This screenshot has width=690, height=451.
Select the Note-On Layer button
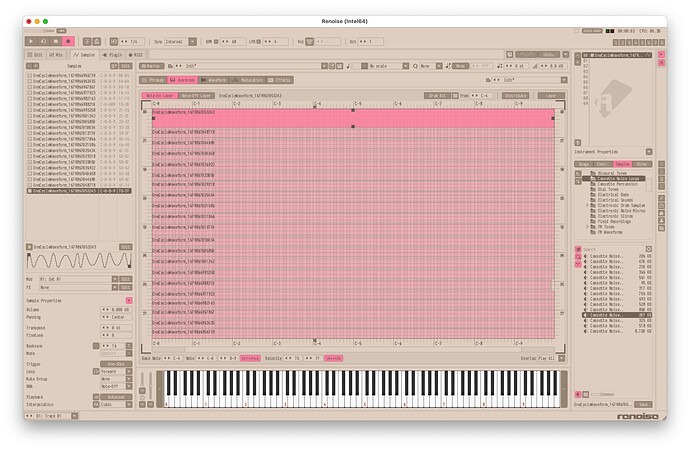(159, 95)
